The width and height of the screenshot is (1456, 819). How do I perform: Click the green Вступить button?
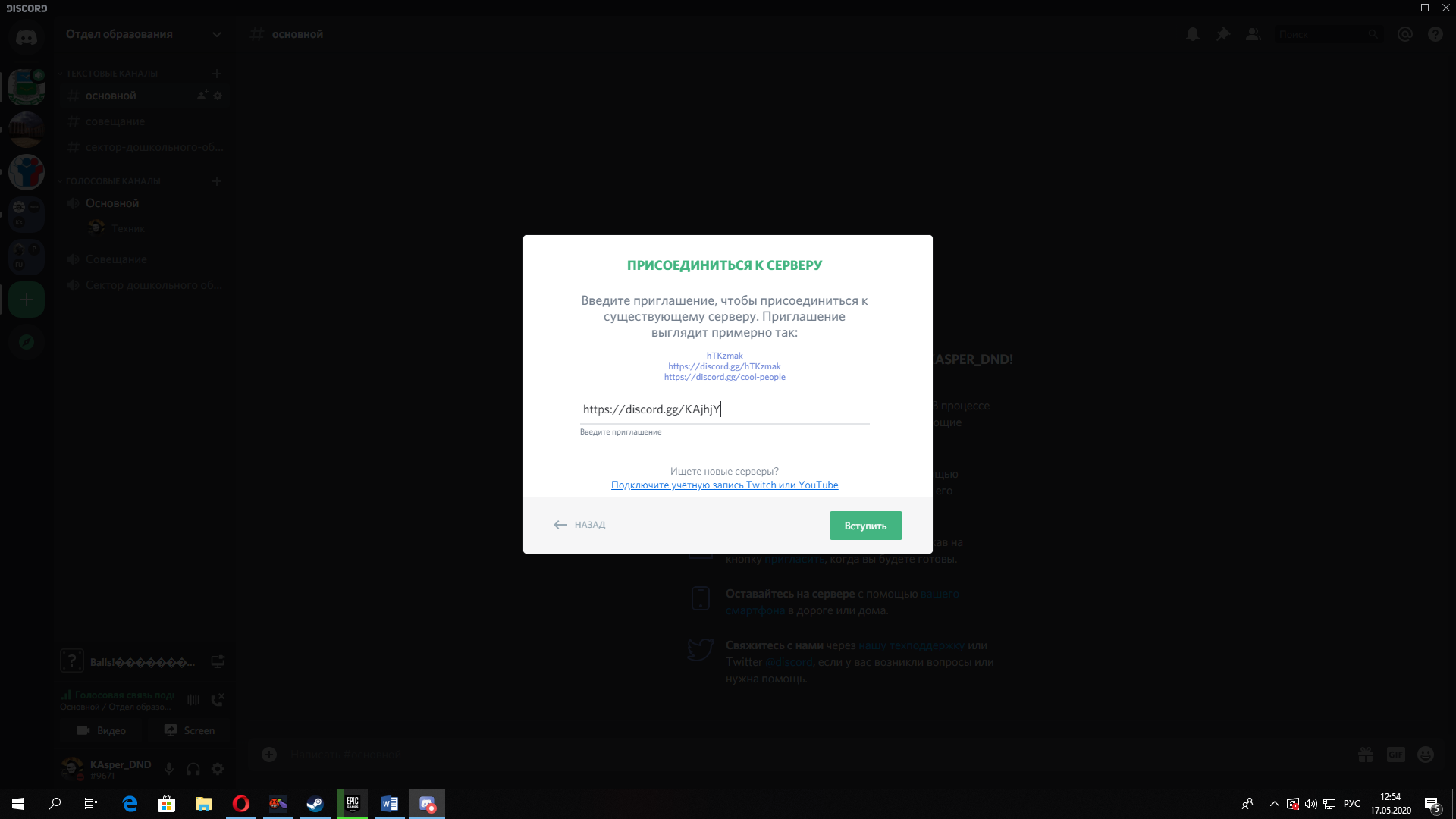pyautogui.click(x=865, y=526)
